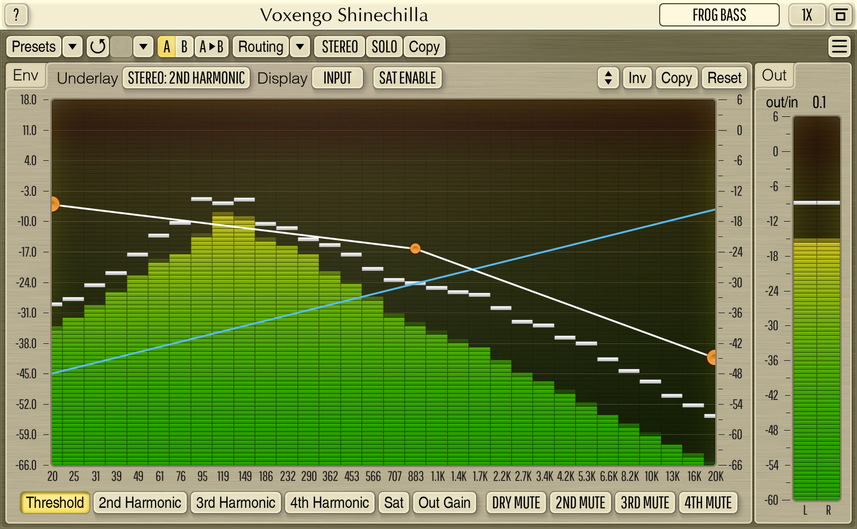The height and width of the screenshot is (529, 857).
Task: Click the middle orange envelope control point
Action: coord(415,248)
